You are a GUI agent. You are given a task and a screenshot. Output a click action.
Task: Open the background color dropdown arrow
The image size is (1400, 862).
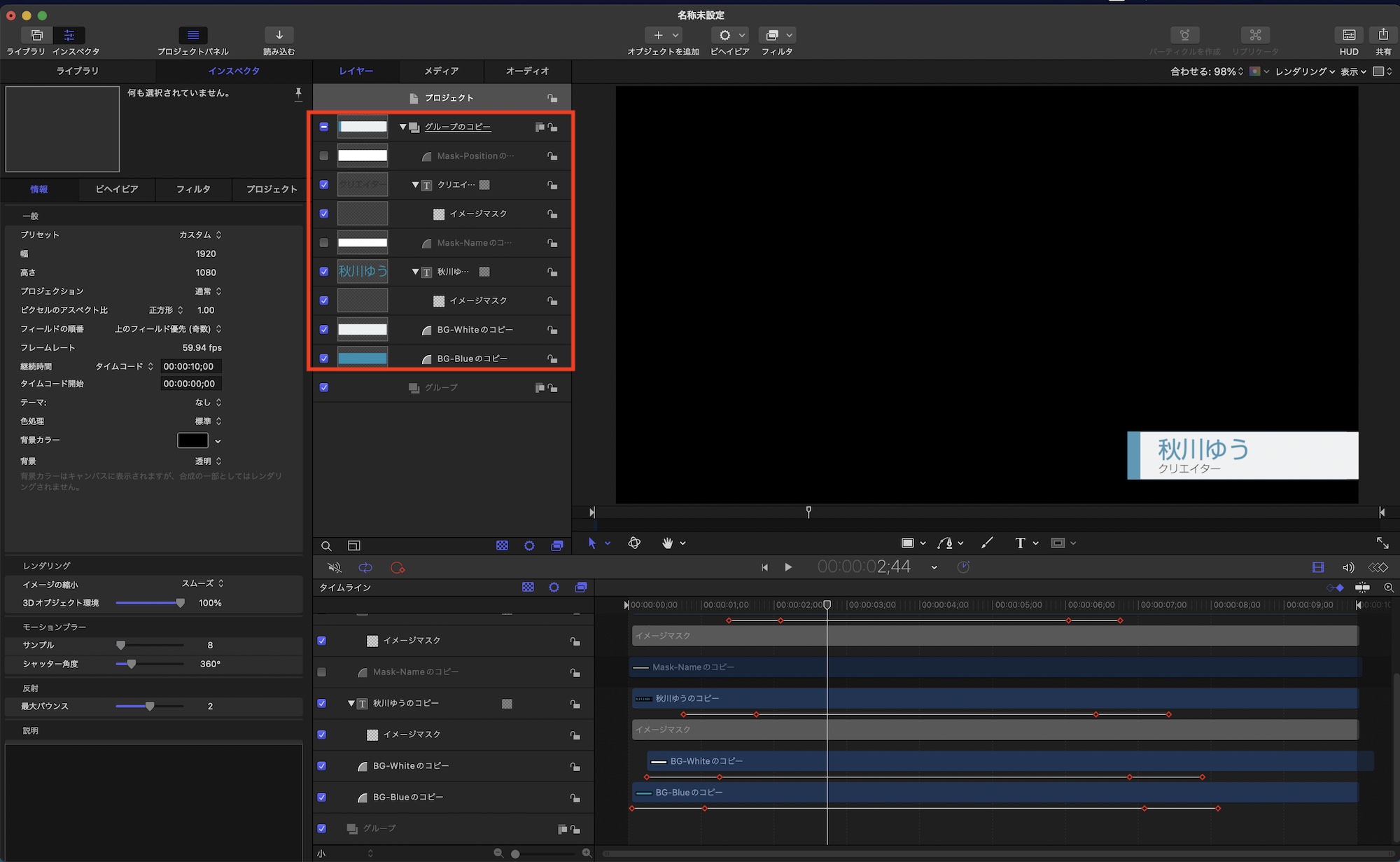pos(218,441)
